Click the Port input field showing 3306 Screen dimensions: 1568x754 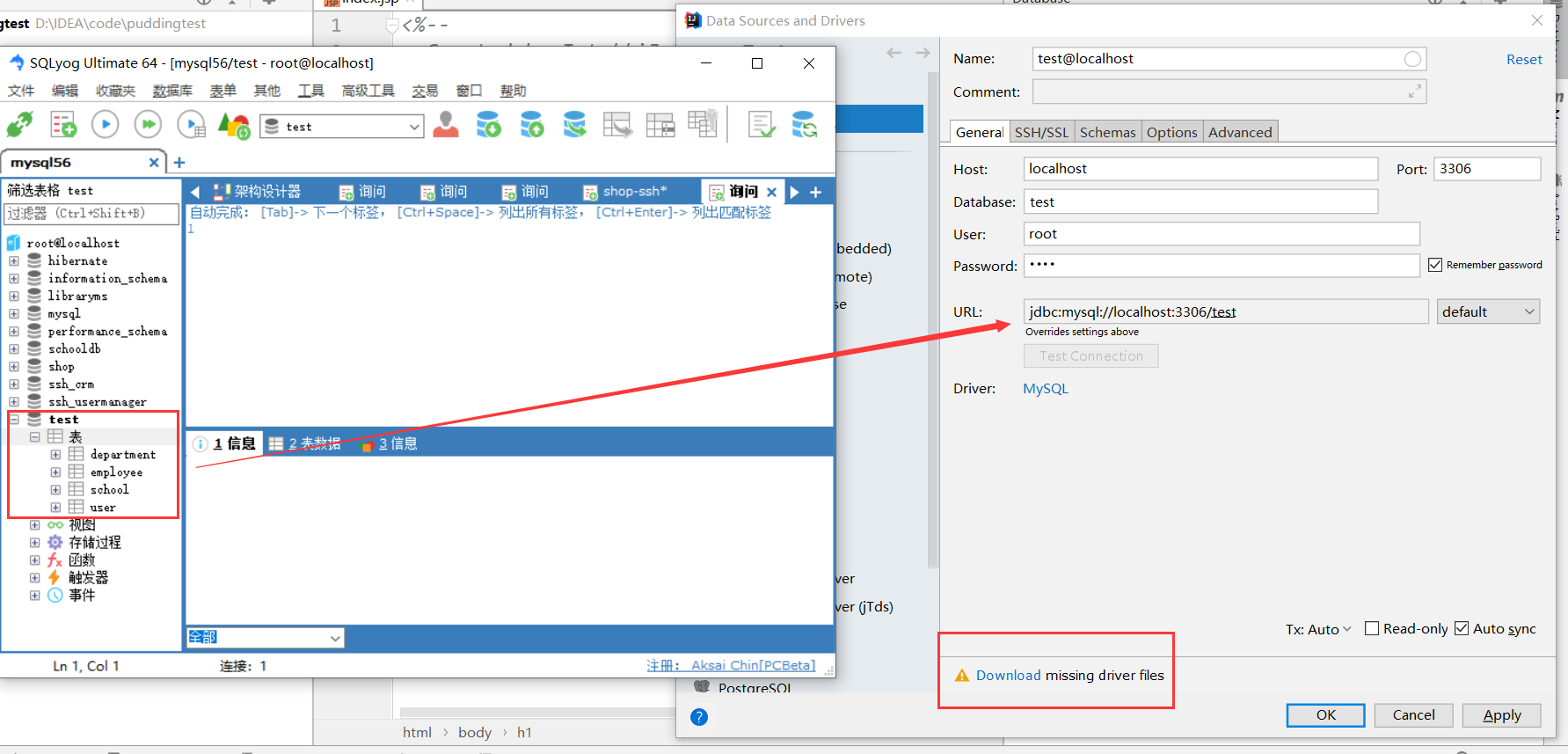pos(1487,169)
